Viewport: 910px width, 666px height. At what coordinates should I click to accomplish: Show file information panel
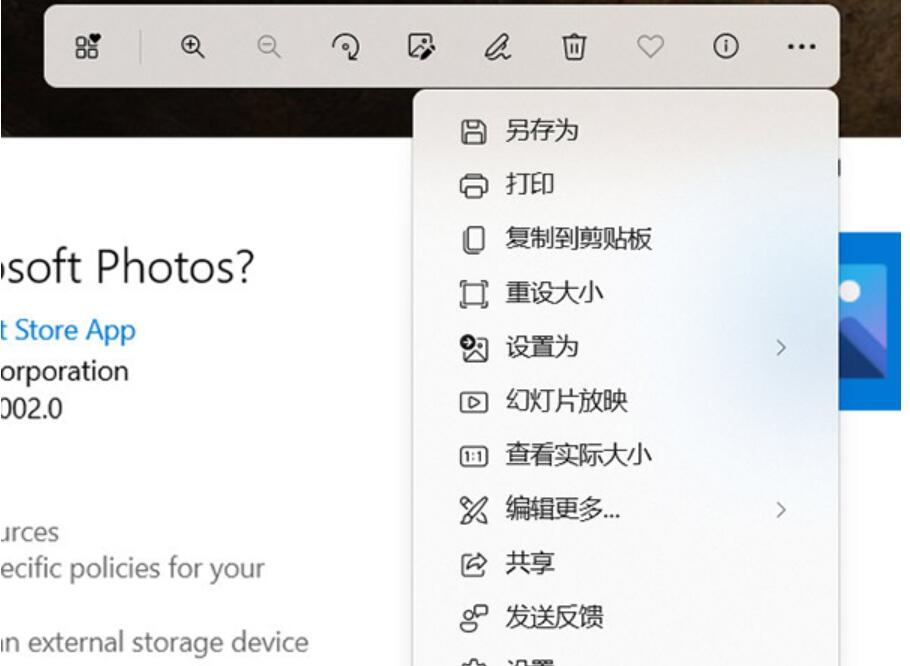tap(726, 46)
